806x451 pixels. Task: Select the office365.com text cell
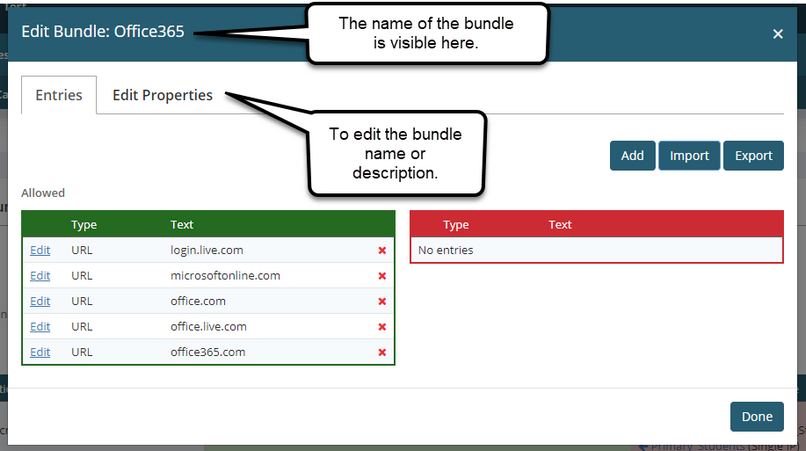207,352
